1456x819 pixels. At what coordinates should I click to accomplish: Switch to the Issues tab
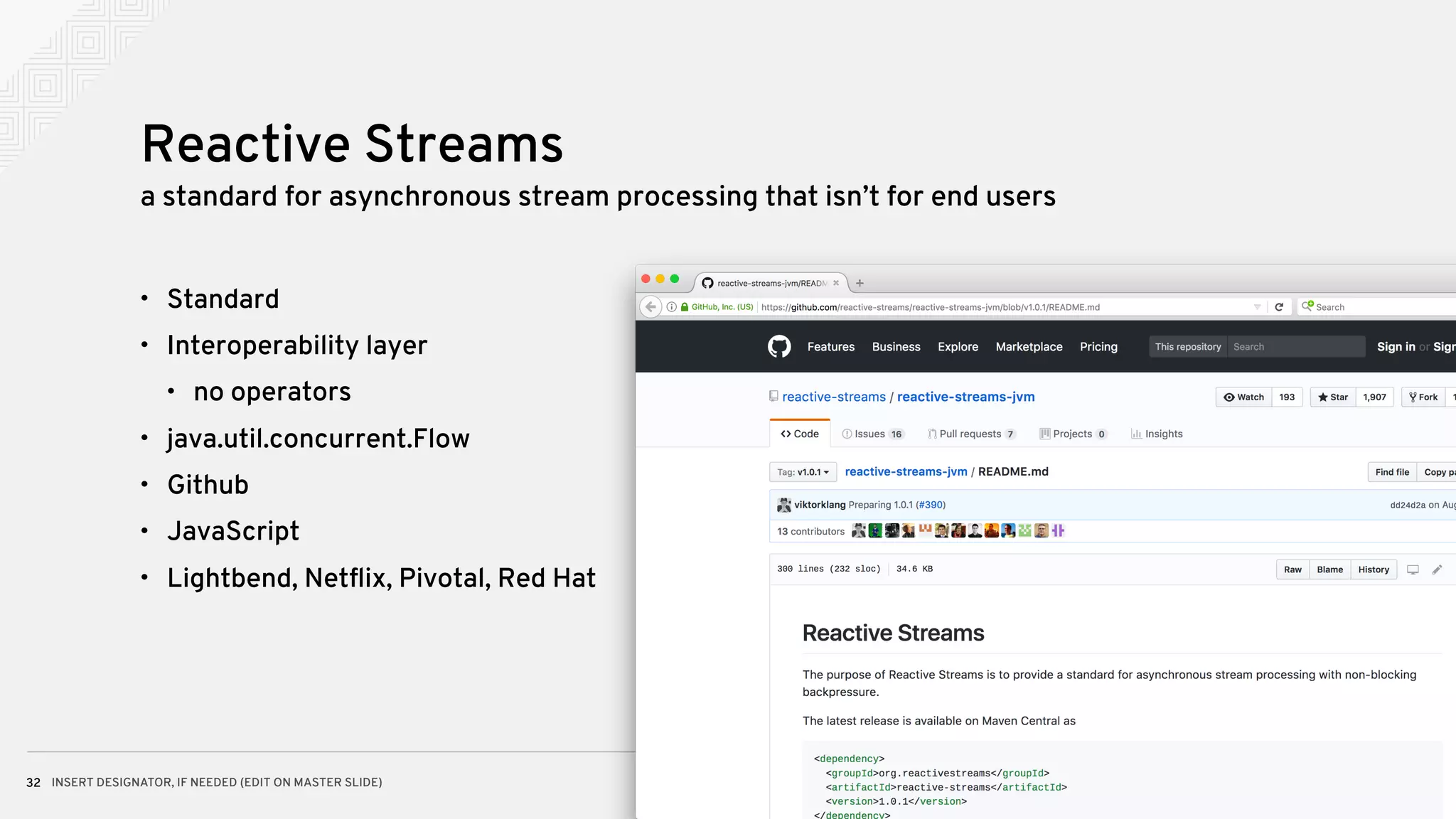point(872,434)
